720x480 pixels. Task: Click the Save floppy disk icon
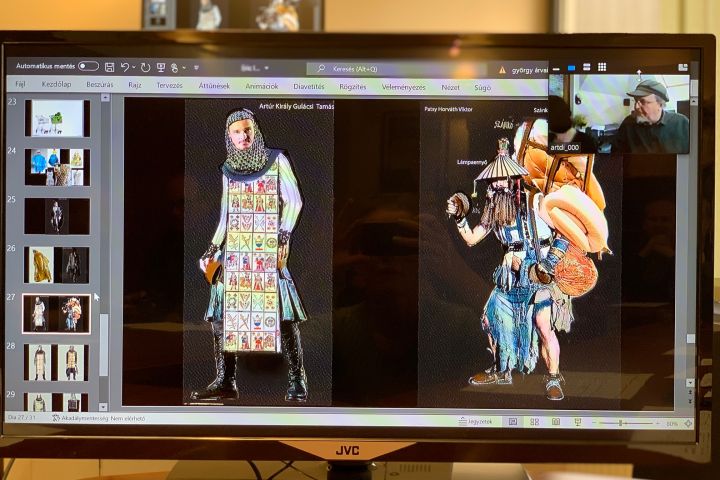(x=109, y=67)
